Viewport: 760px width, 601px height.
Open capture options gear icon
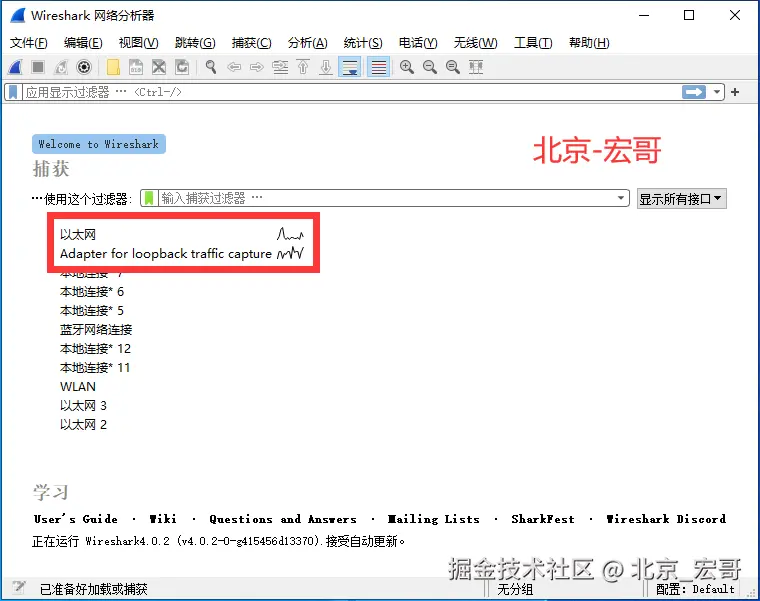click(84, 67)
